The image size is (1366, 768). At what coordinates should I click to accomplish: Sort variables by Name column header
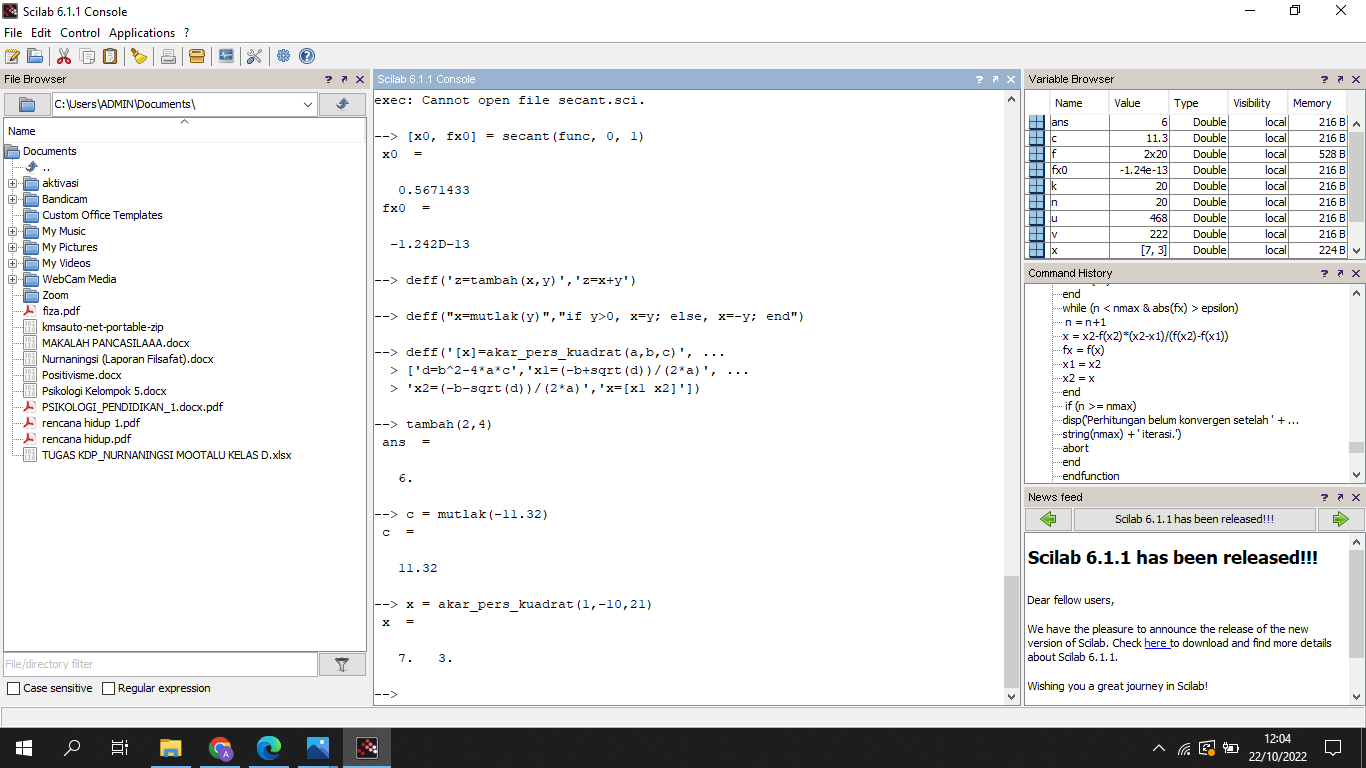1079,103
